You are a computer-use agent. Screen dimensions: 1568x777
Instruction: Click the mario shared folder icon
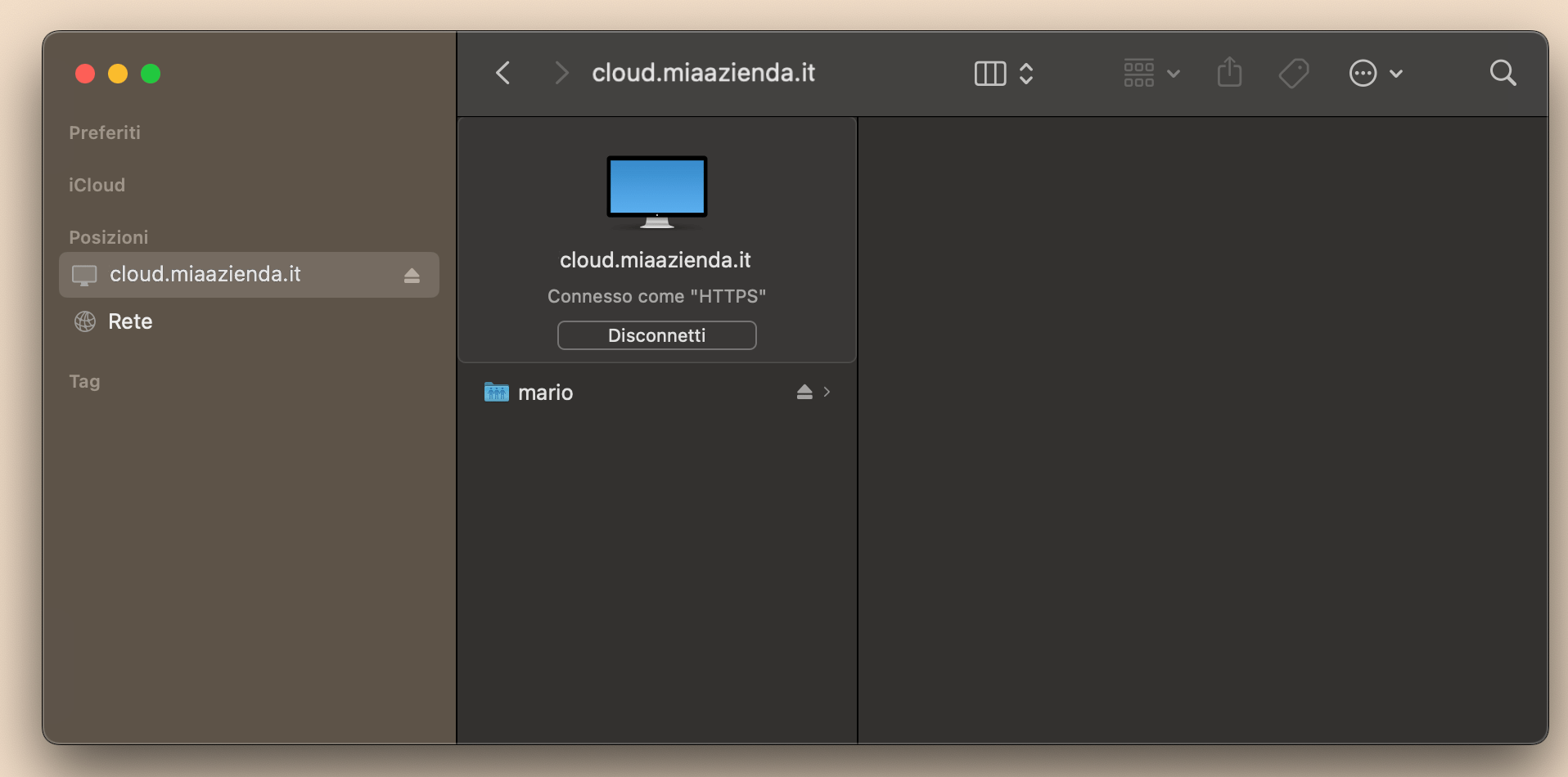click(x=496, y=393)
